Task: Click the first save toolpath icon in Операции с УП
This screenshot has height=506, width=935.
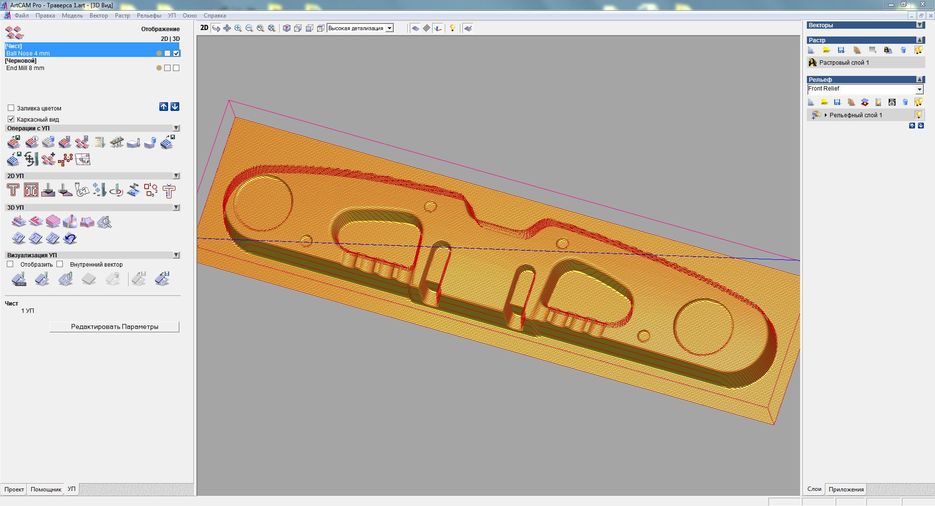Action: pos(13,142)
